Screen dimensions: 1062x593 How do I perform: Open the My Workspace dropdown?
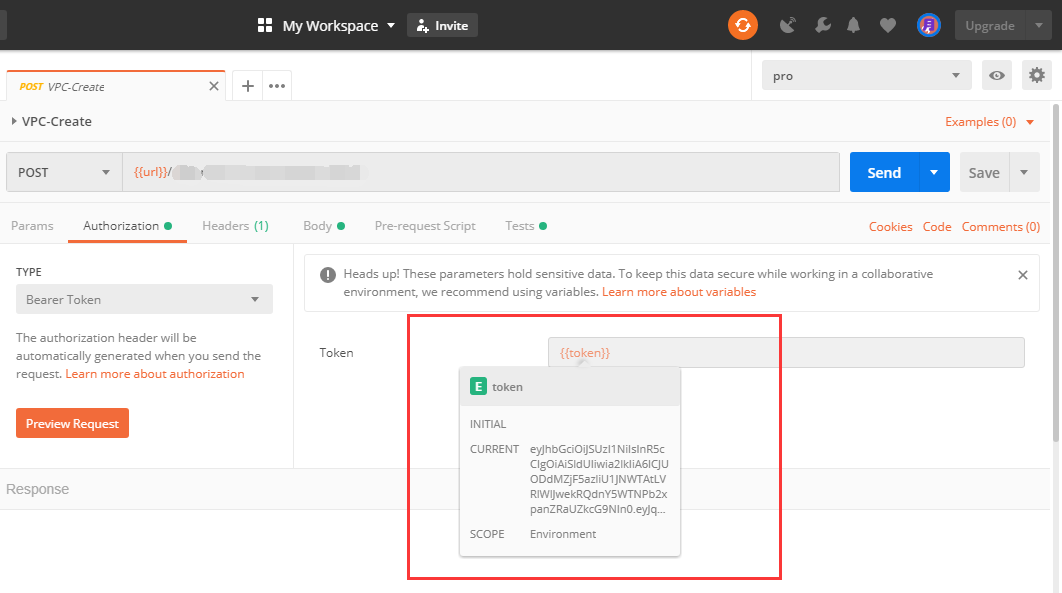(339, 26)
